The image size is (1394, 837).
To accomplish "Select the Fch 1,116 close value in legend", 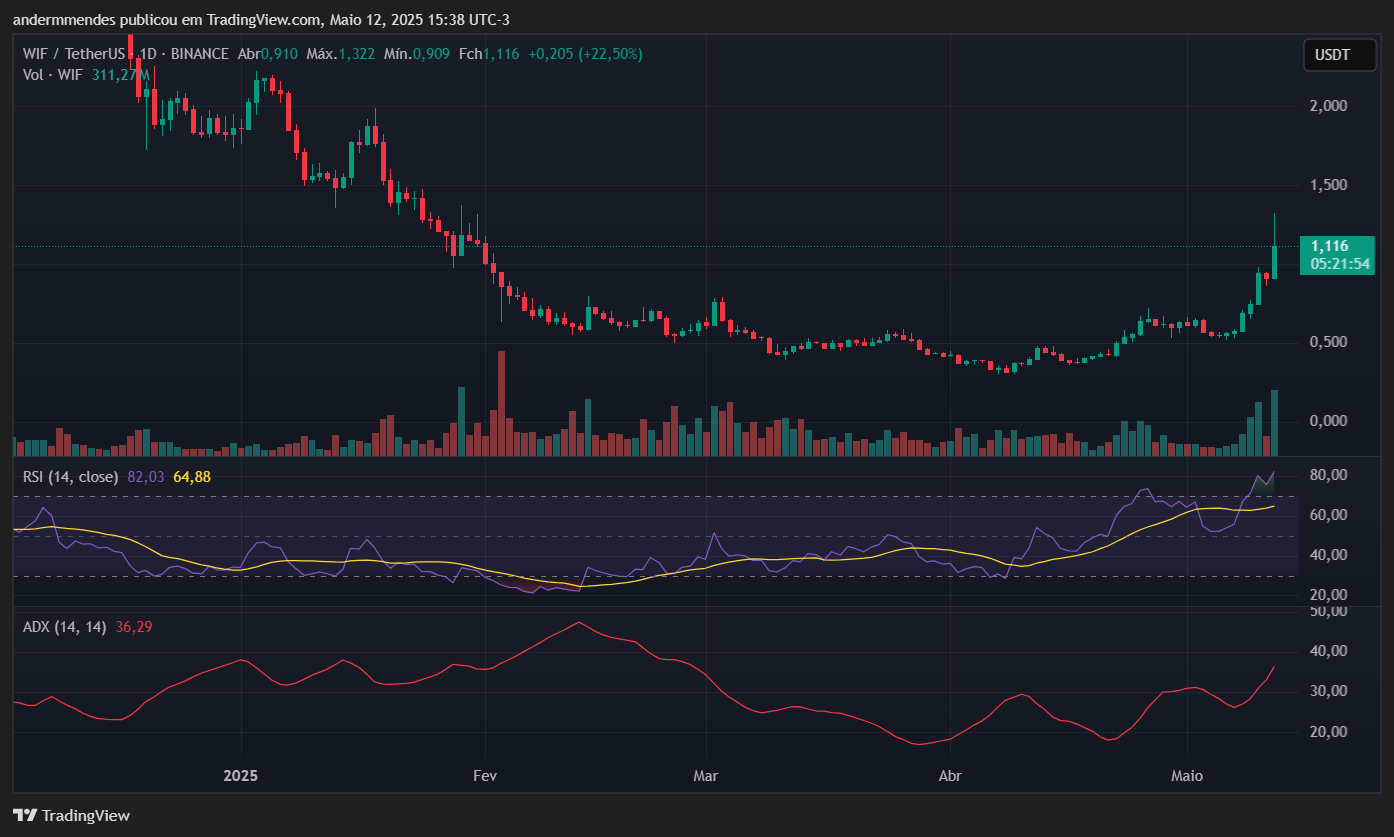I will tap(489, 54).
